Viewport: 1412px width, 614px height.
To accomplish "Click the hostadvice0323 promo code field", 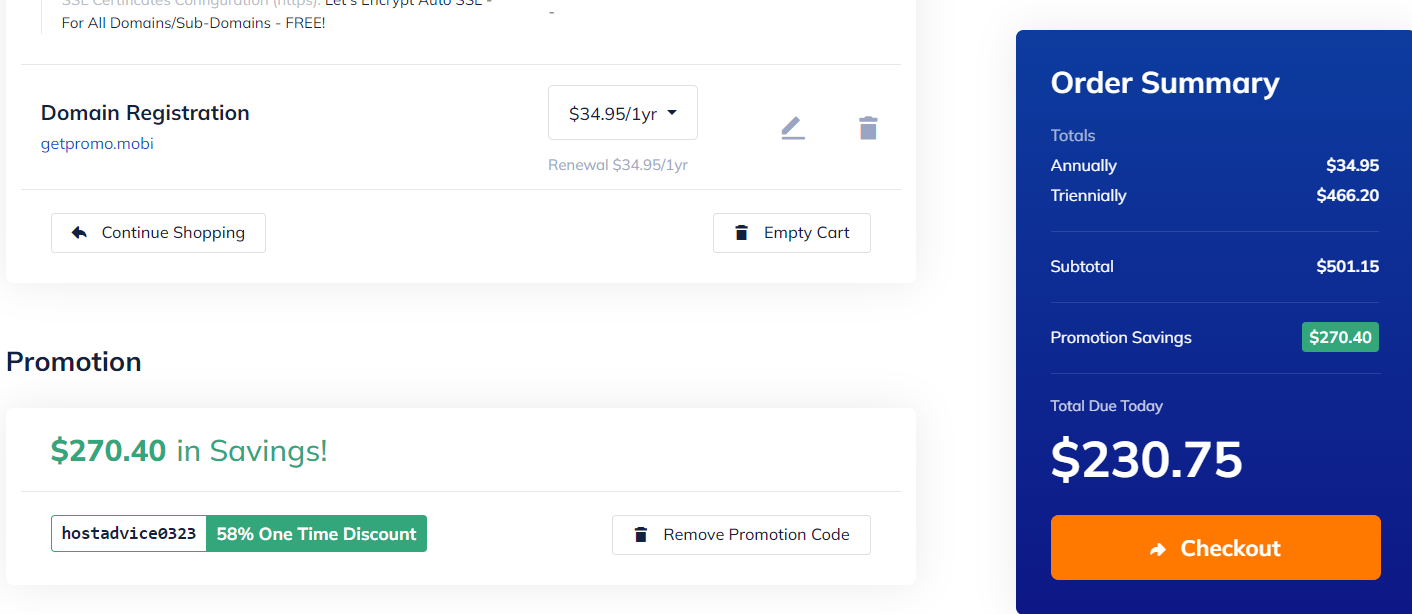I will pyautogui.click(x=129, y=533).
